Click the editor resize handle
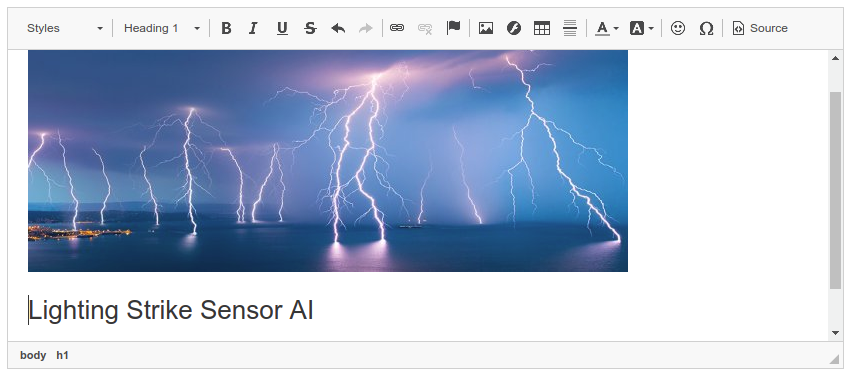The width and height of the screenshot is (856, 379). pyautogui.click(x=834, y=358)
